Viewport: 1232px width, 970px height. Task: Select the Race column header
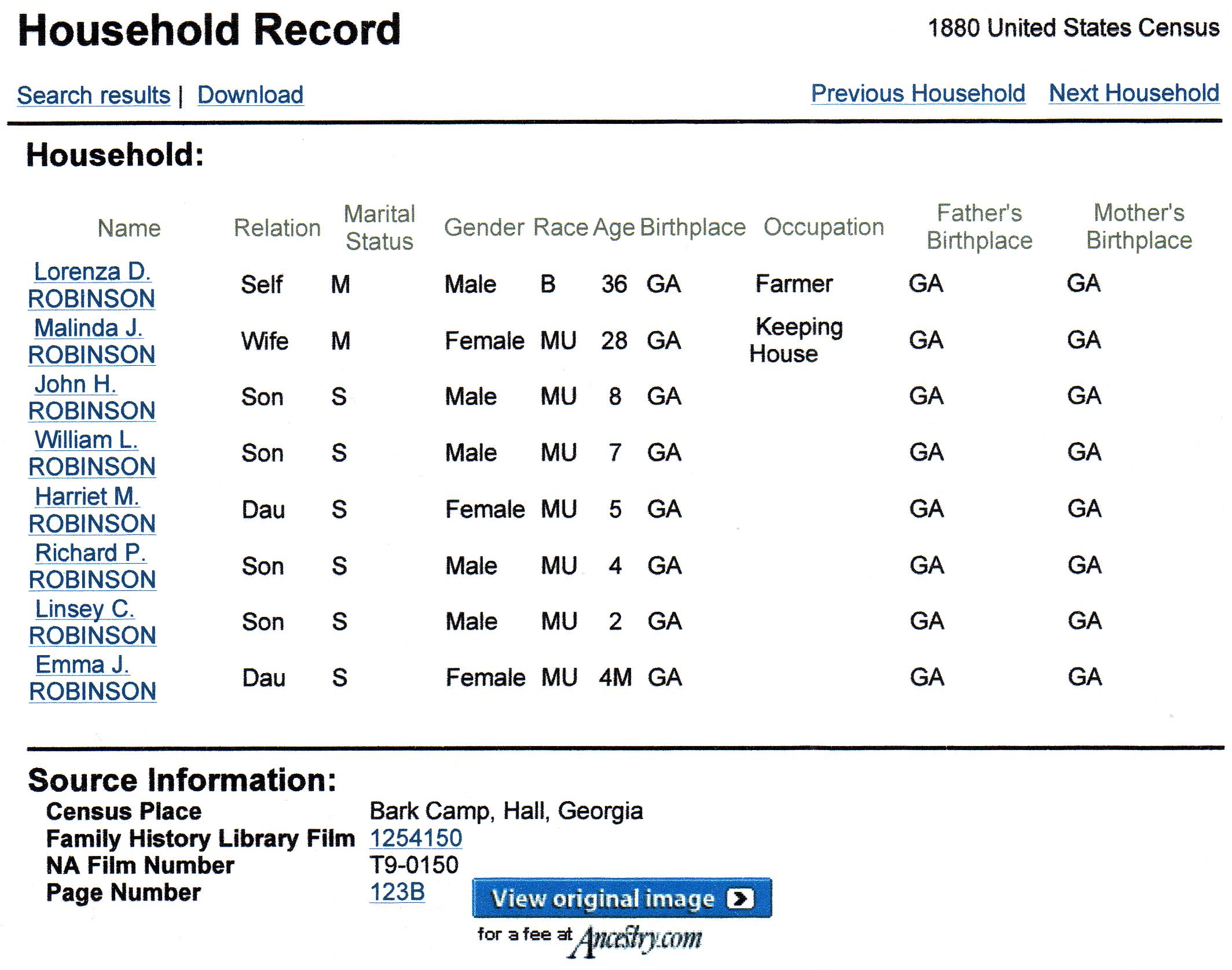point(561,227)
